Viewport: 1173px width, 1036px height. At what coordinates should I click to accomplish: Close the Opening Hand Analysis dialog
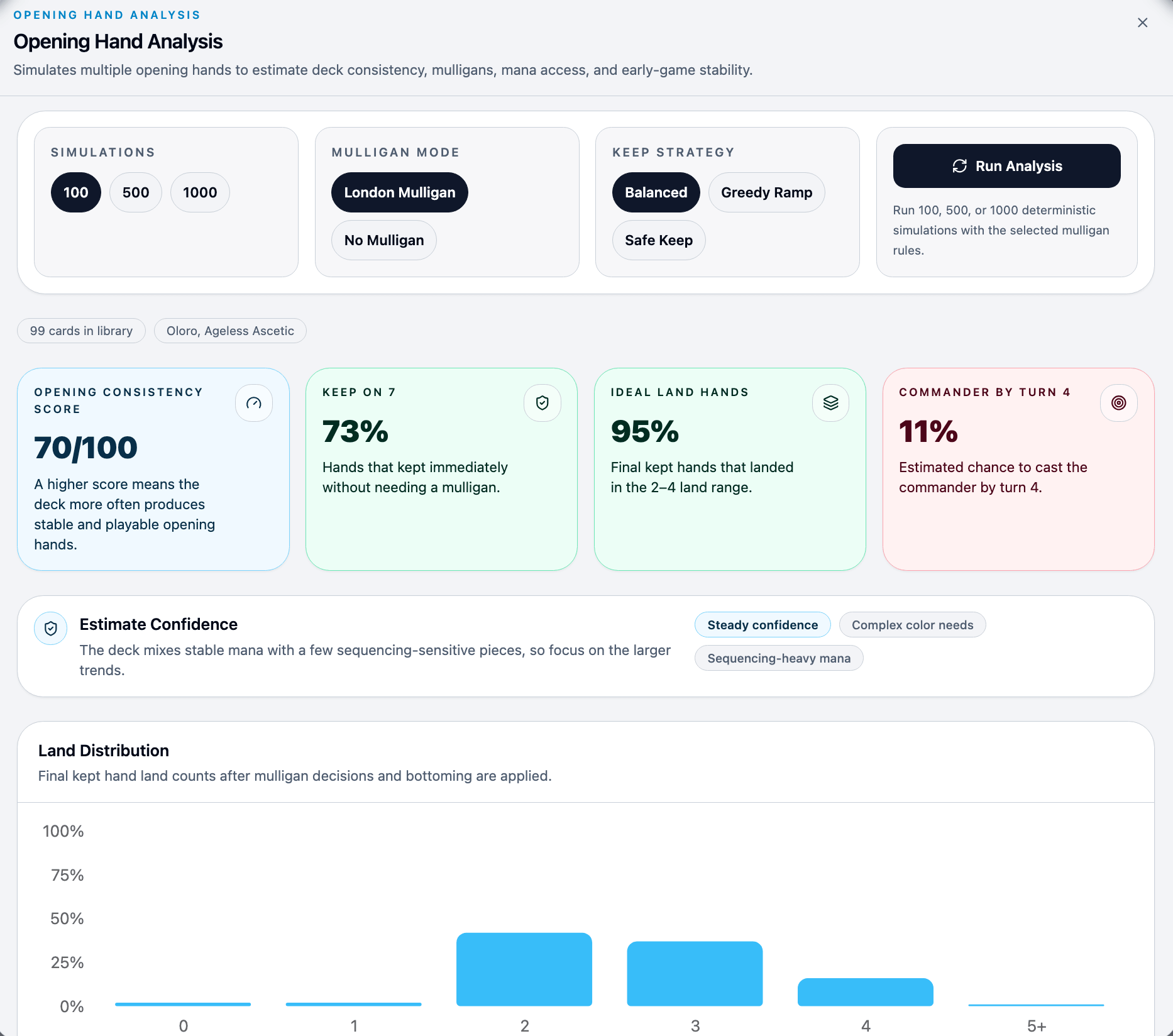pos(1142,23)
